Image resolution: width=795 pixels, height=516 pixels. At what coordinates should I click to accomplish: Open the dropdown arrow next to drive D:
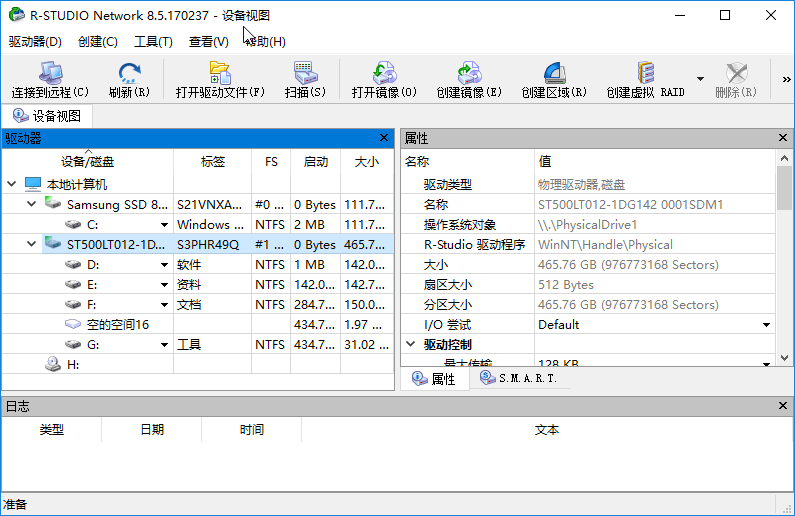point(164,265)
